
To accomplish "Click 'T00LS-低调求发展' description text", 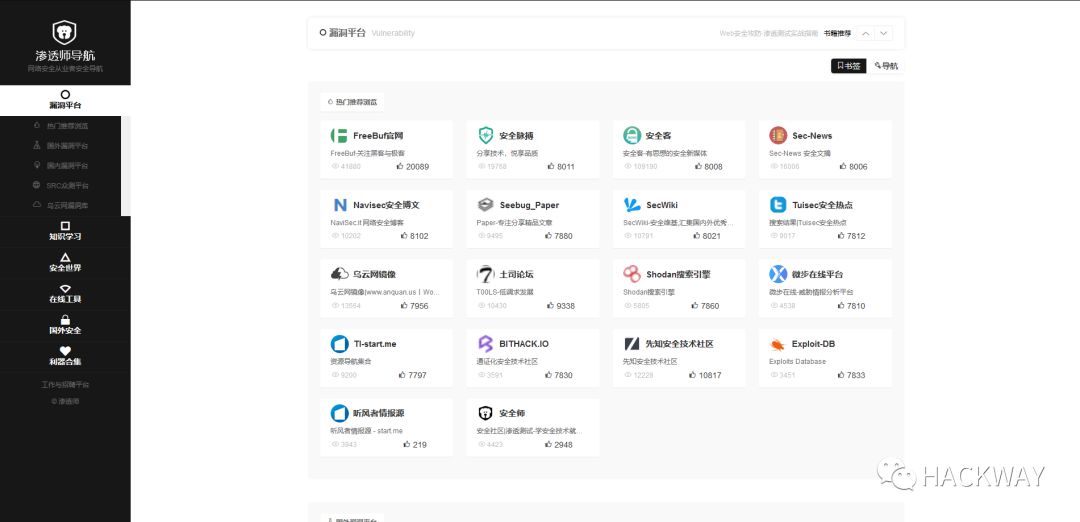I will (x=505, y=292).
